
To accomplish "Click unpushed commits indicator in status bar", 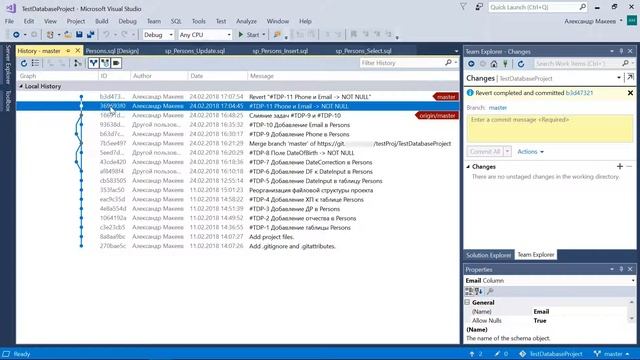I will click(x=476, y=354).
